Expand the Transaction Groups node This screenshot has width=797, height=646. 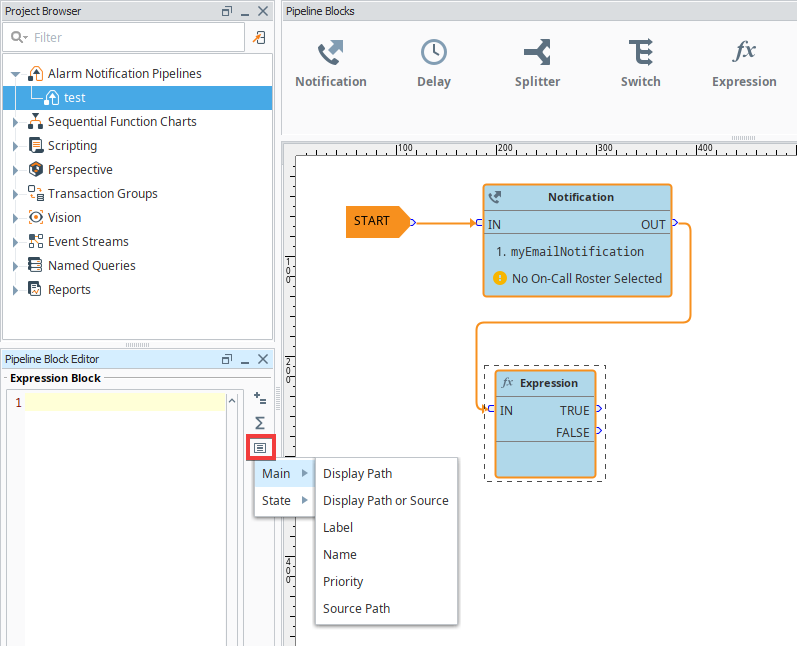[x=15, y=194]
